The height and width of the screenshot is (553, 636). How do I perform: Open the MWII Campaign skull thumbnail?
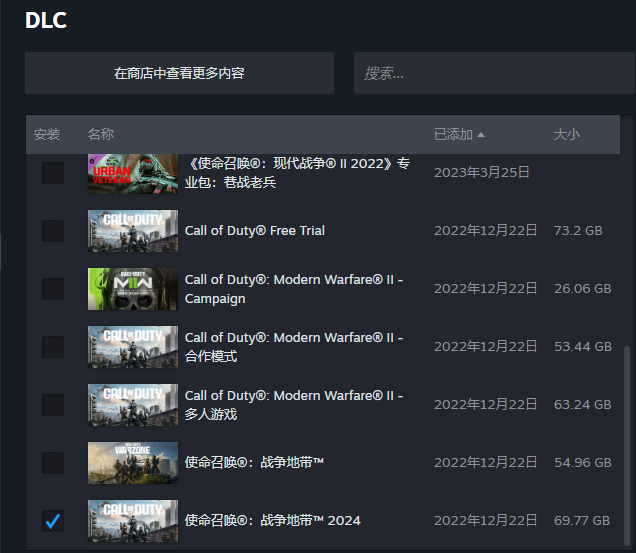pyautogui.click(x=133, y=289)
